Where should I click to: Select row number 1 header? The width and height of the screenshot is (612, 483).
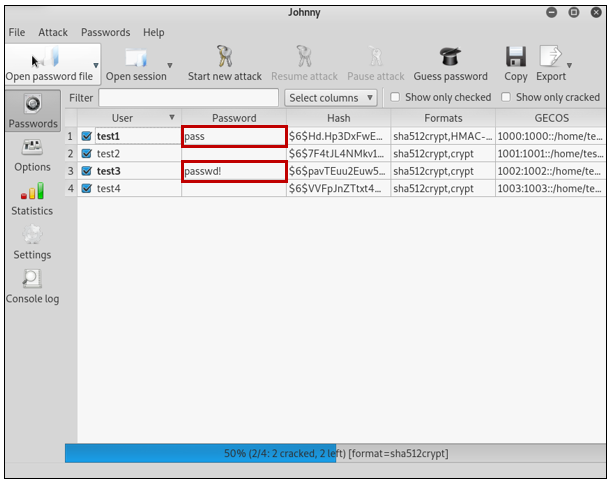71,136
